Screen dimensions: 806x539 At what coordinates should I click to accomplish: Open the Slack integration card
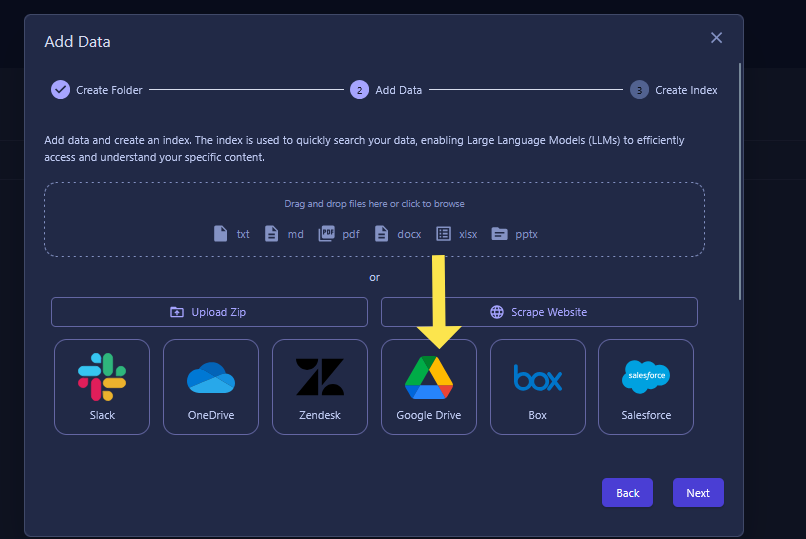[102, 387]
